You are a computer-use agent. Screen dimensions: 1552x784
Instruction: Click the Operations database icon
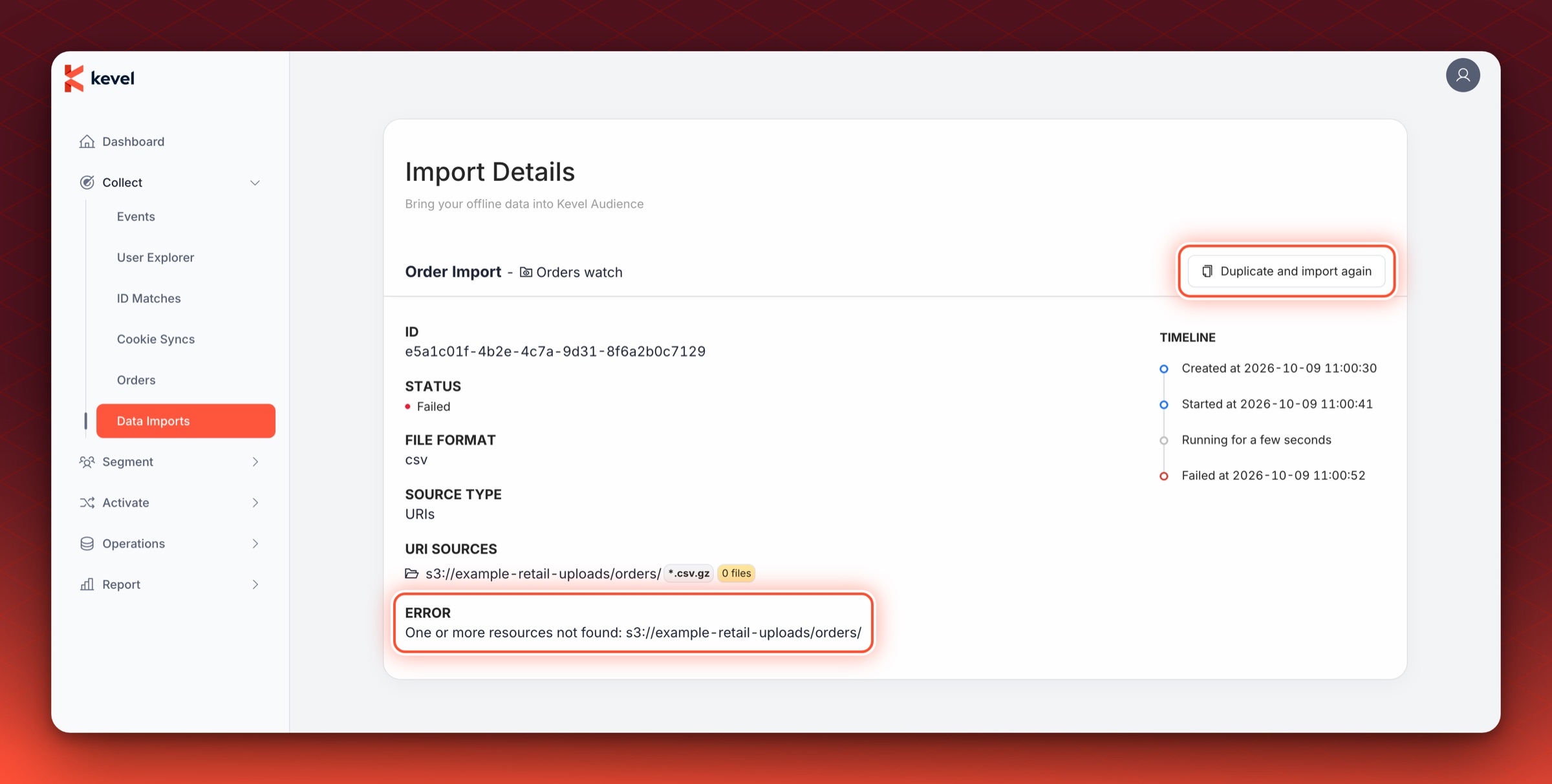point(87,544)
